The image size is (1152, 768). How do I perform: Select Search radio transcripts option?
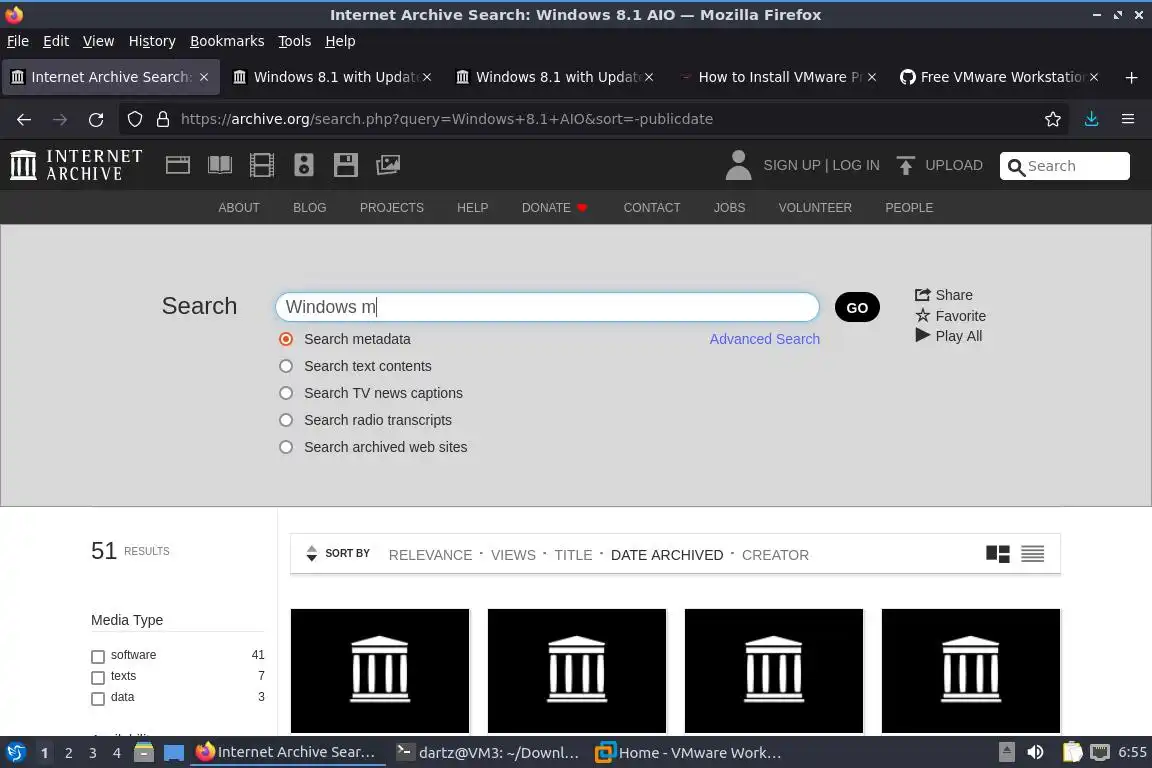pyautogui.click(x=286, y=420)
